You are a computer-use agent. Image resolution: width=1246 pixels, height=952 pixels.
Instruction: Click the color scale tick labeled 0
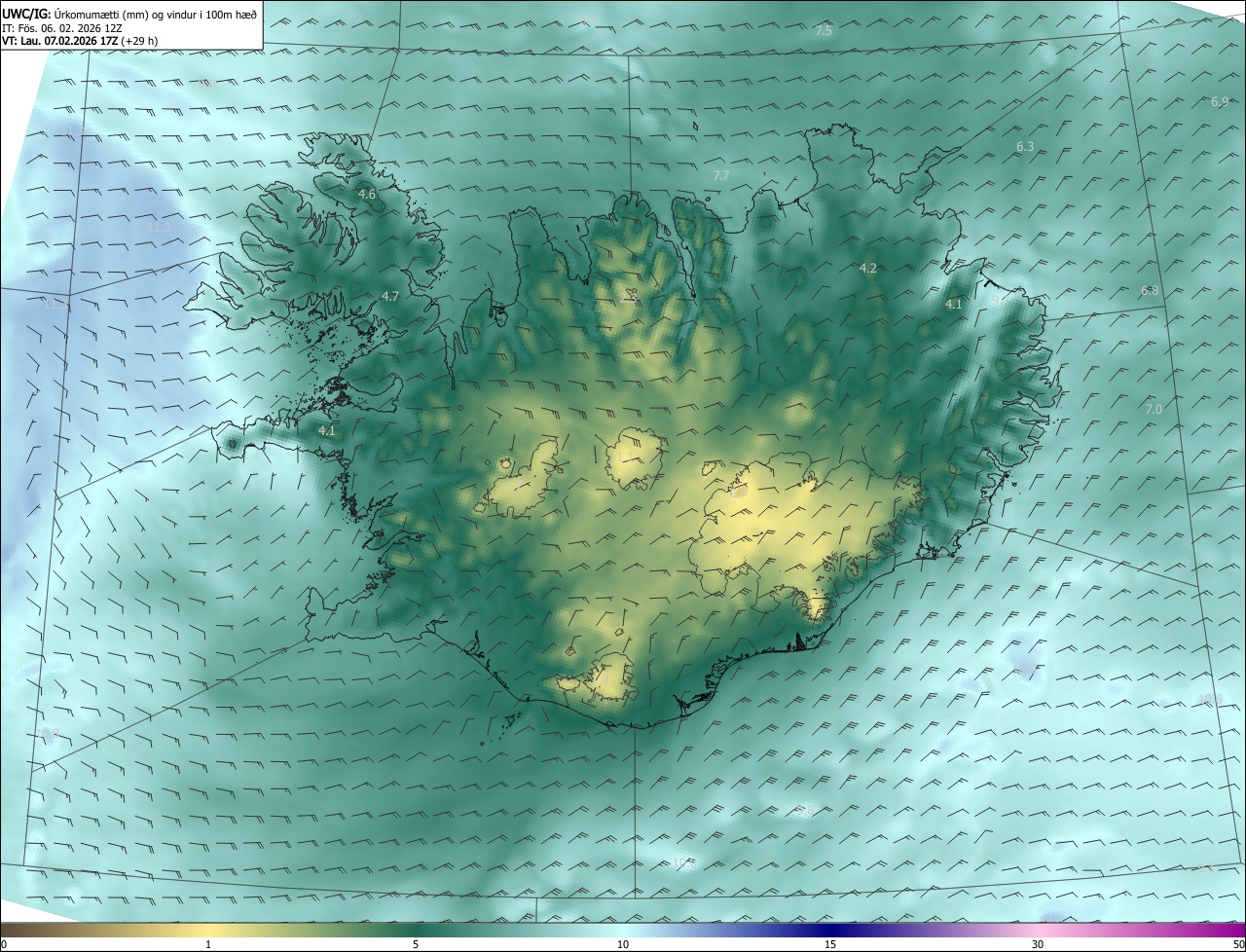(x=4, y=945)
